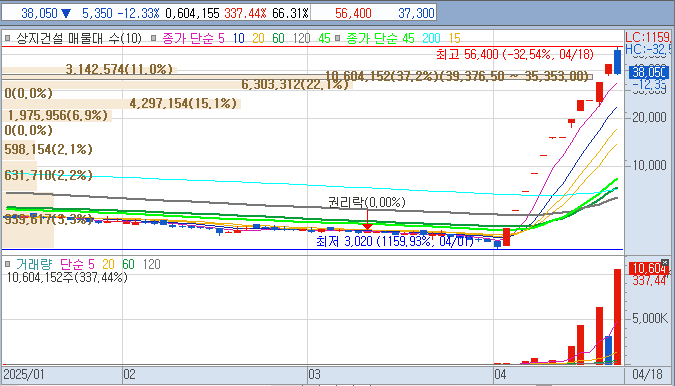Click the low price 37,300 in header

point(416,13)
